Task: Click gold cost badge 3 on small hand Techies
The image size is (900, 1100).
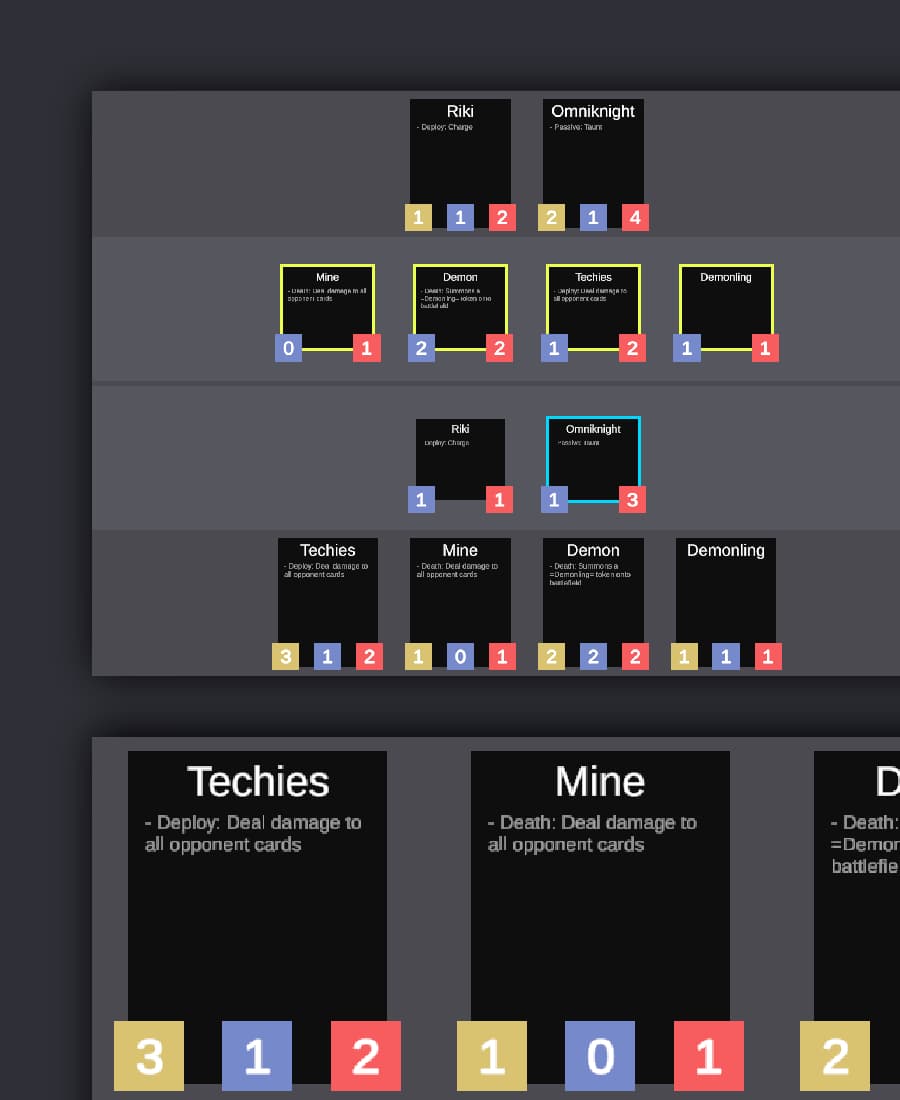Action: [286, 657]
